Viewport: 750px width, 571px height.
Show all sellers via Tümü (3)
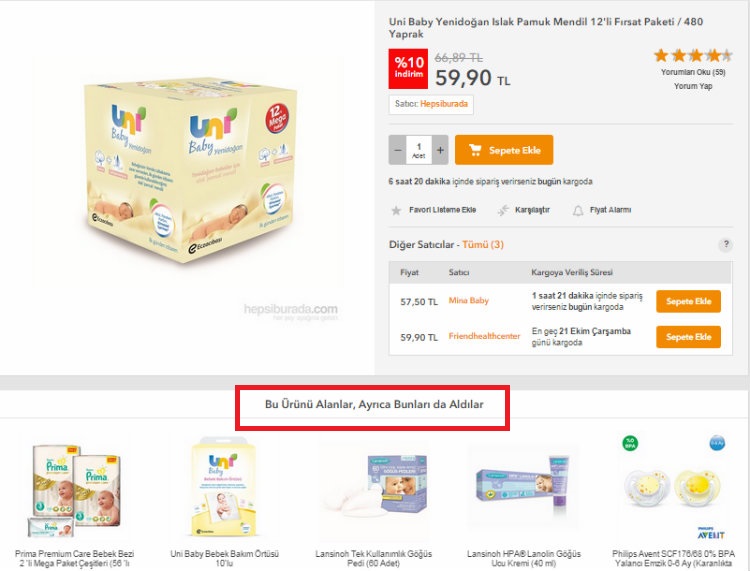[483, 245]
